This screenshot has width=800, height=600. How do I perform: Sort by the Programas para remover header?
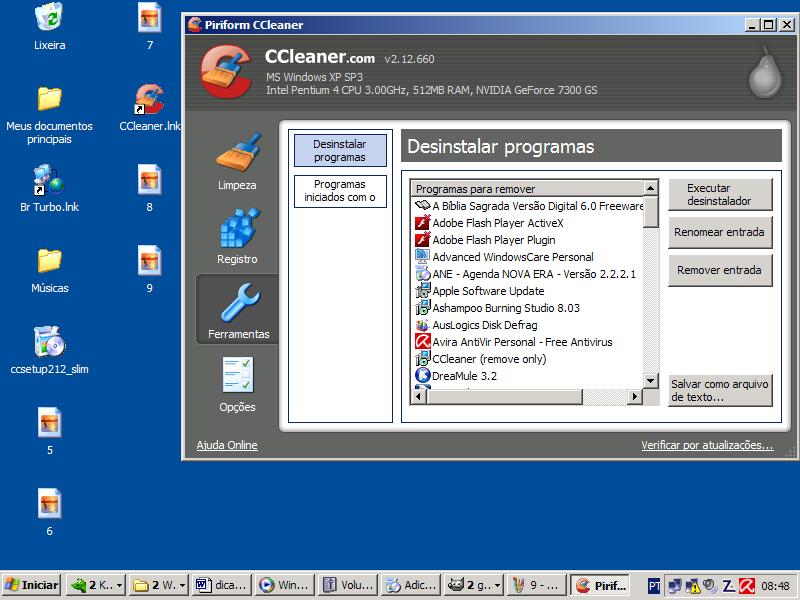point(527,189)
